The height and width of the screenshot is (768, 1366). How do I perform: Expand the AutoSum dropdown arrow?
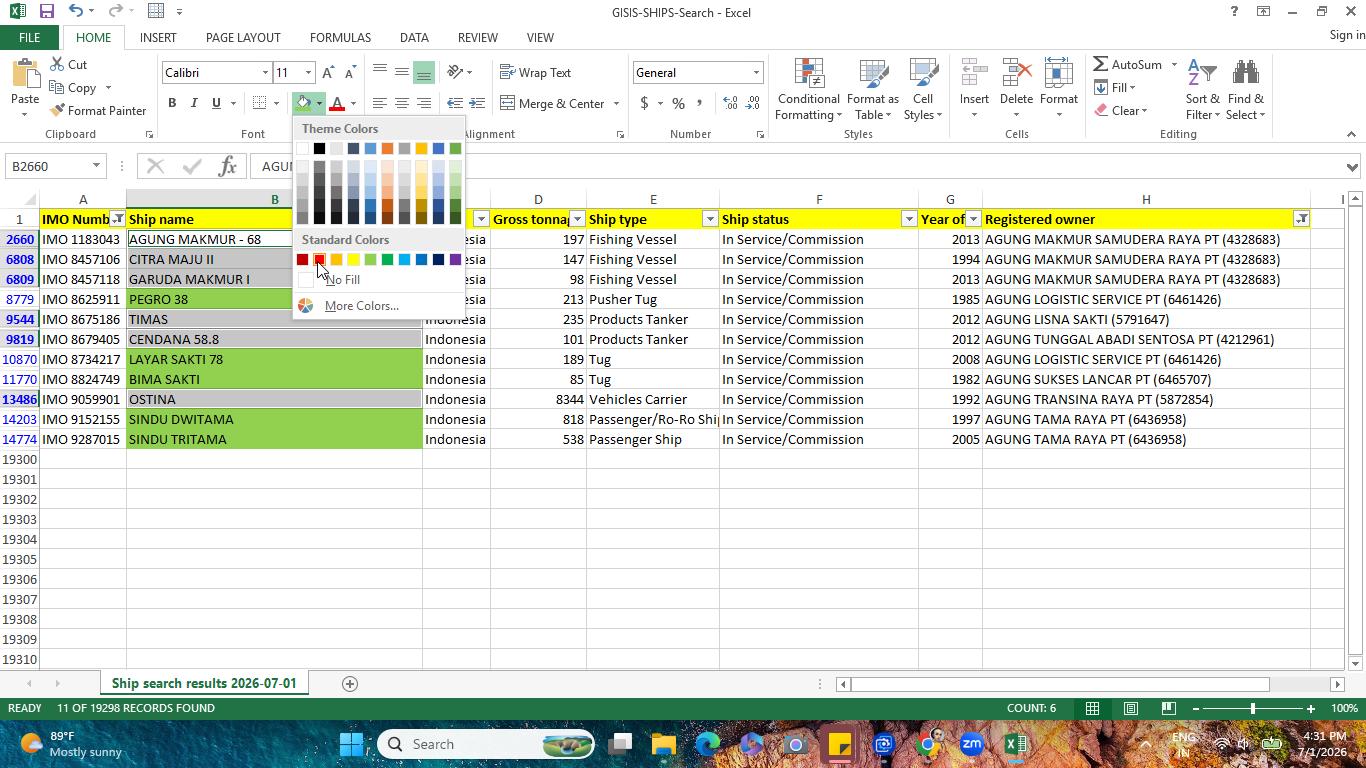[1174, 65]
